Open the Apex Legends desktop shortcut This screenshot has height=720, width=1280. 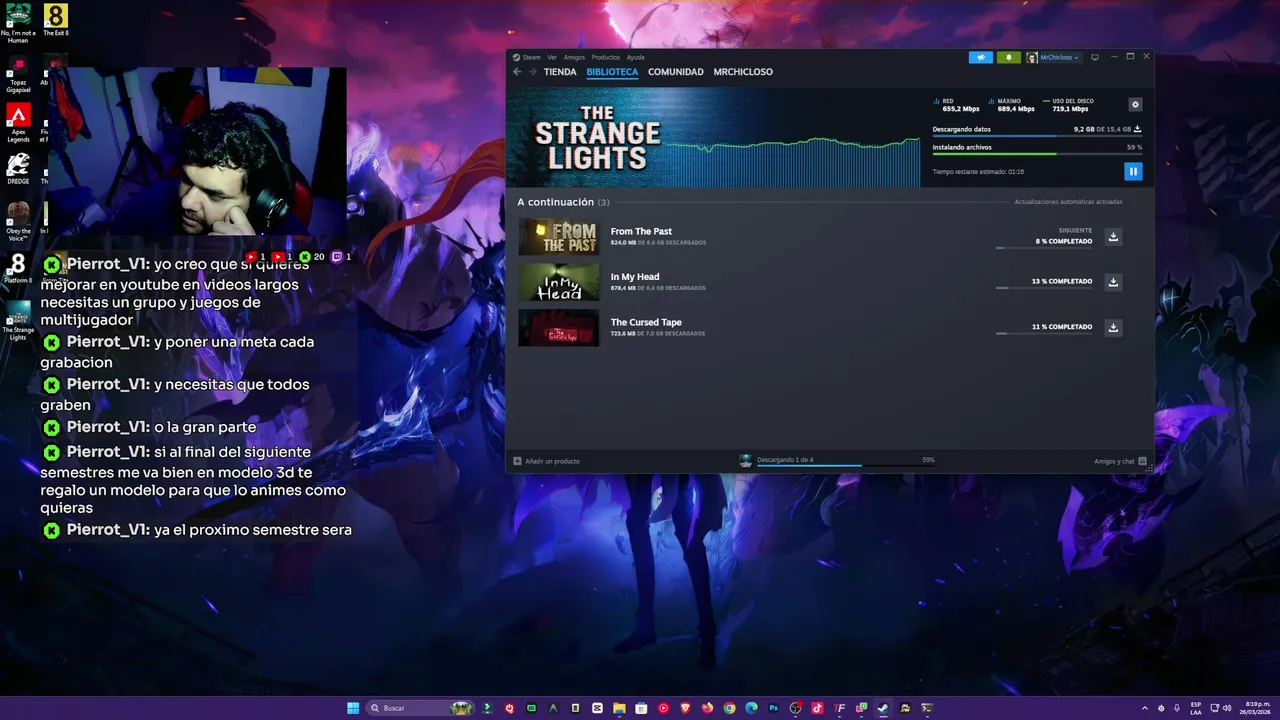tap(18, 123)
